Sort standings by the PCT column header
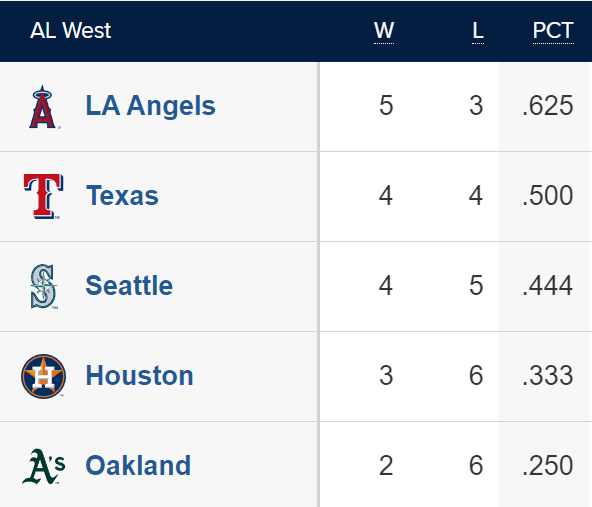 pos(553,31)
